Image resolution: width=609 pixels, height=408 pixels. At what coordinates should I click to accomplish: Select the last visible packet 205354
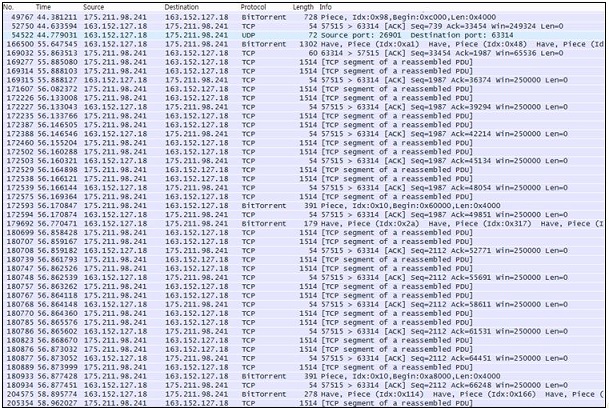click(x=303, y=403)
